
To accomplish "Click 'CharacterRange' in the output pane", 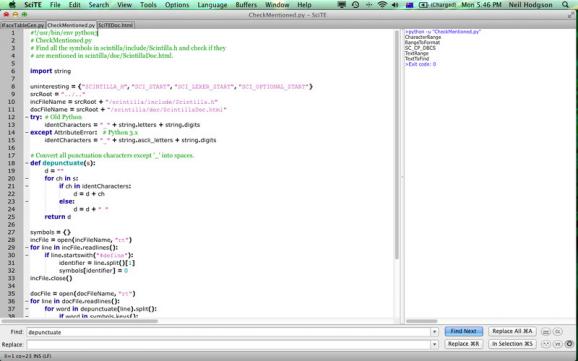I will pyautogui.click(x=422, y=37).
